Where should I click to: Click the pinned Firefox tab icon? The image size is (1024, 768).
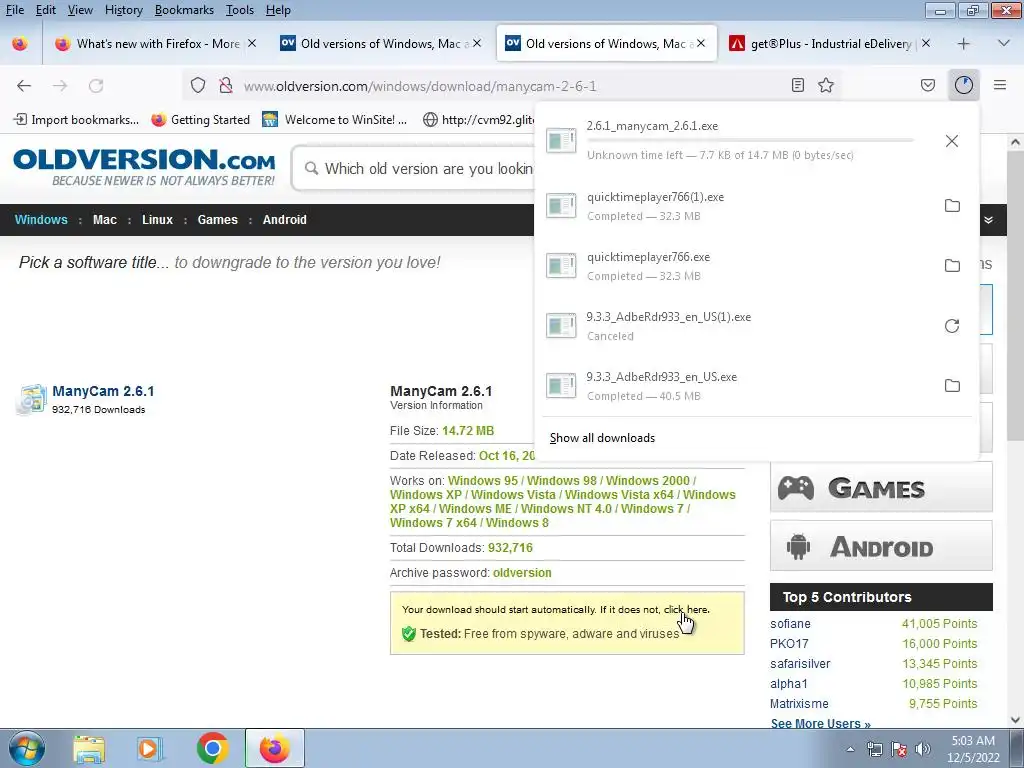pos(20,44)
